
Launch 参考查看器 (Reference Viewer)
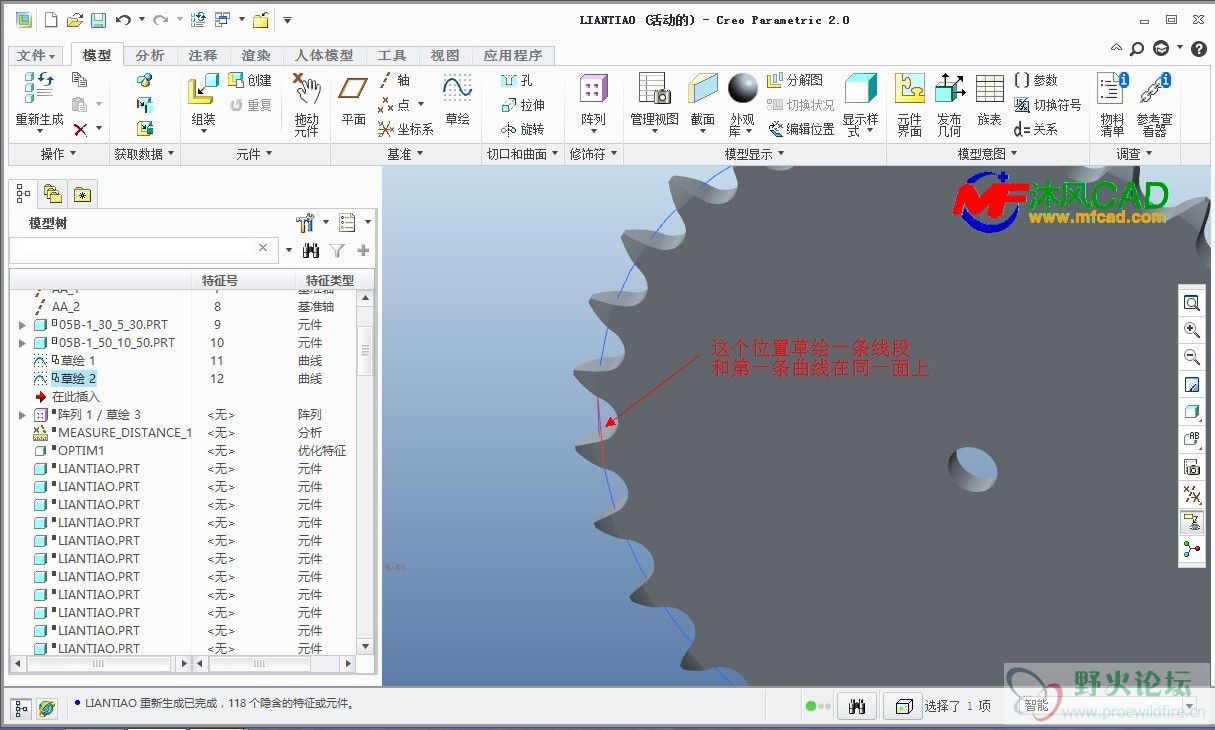[1155, 104]
